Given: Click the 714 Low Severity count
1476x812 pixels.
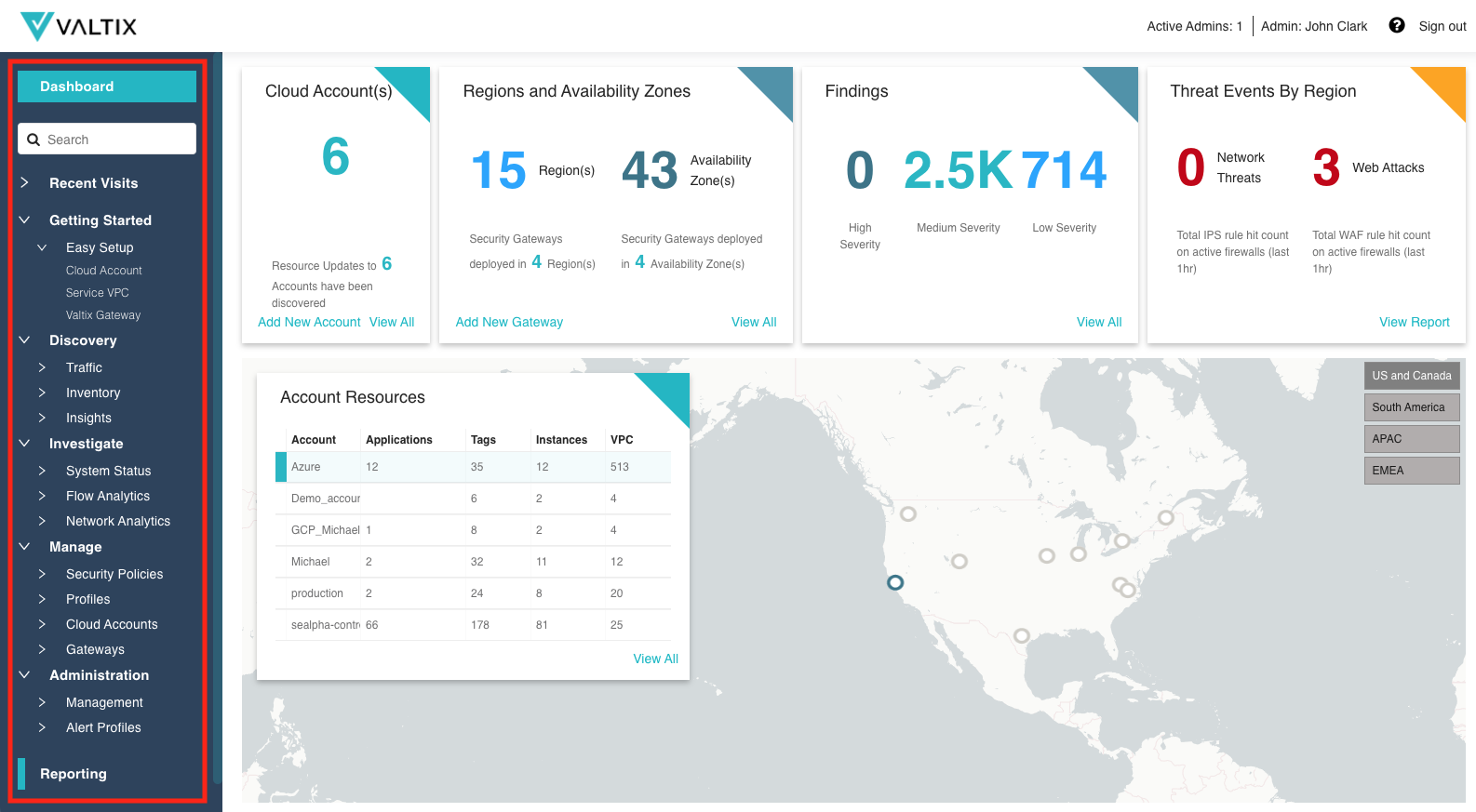Looking at the screenshot, I should click(x=1064, y=170).
